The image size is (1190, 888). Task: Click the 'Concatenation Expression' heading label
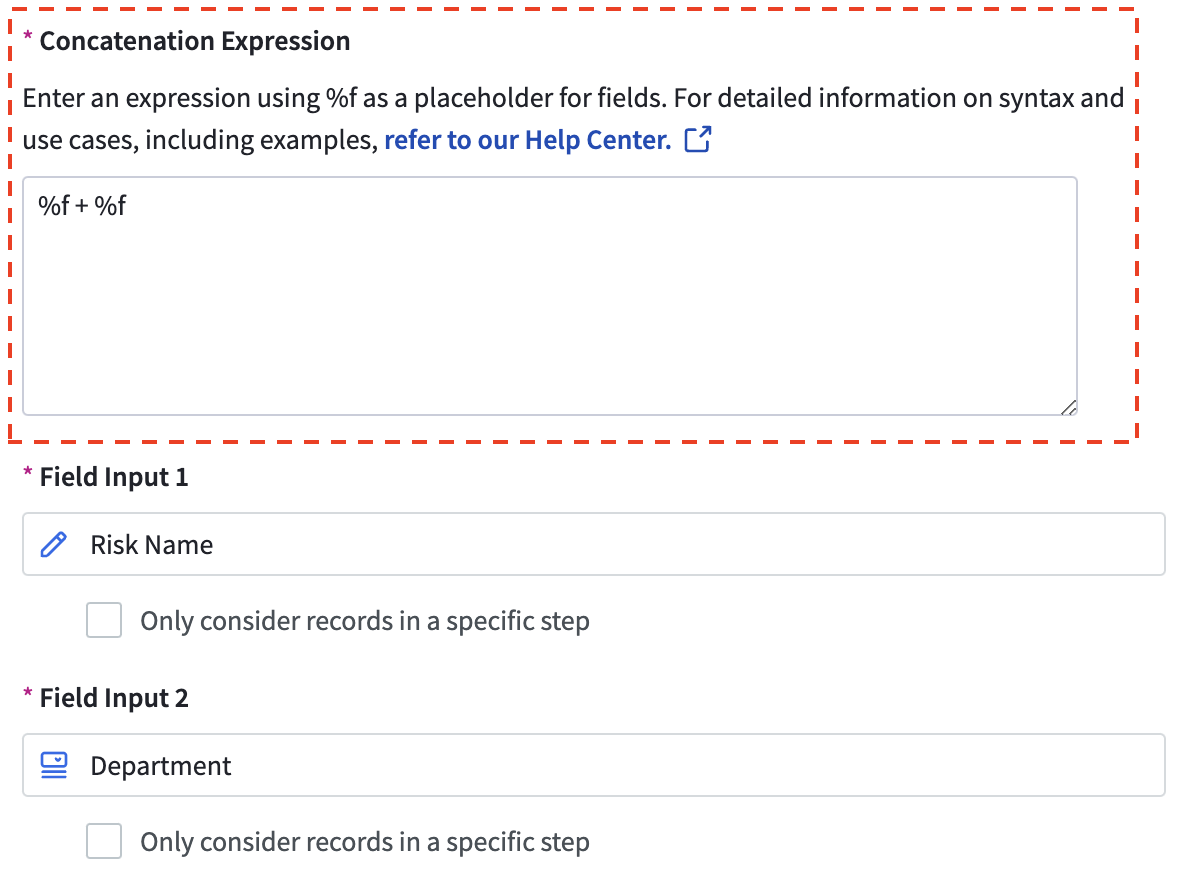[194, 41]
